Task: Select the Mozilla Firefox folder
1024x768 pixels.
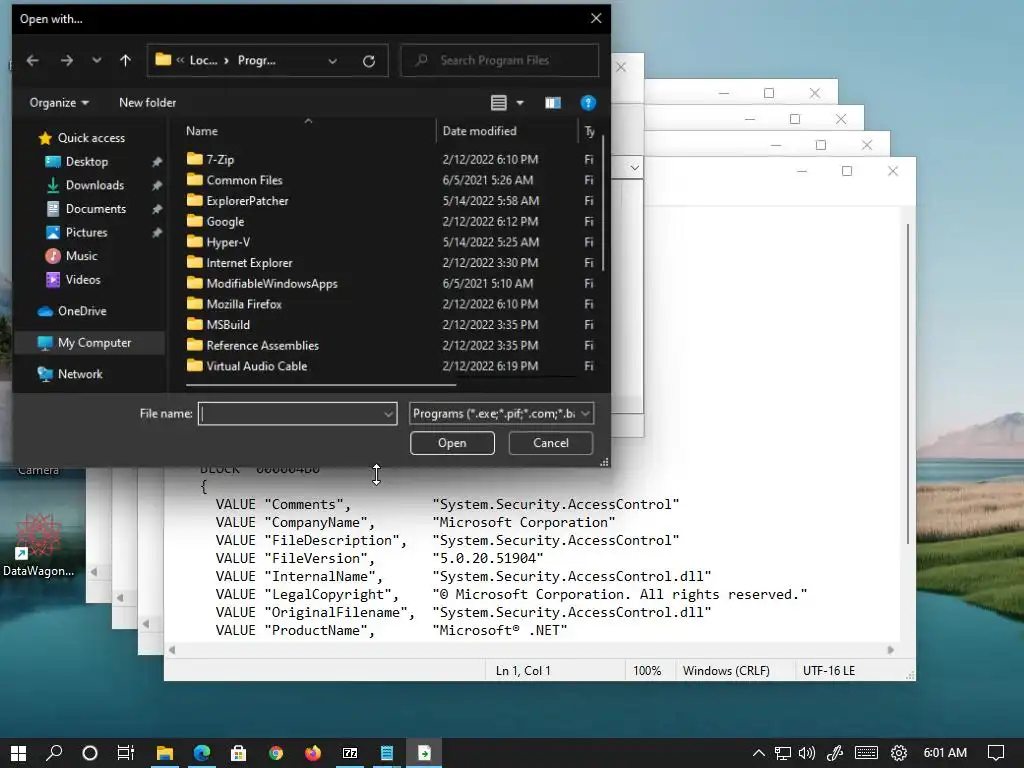Action: (244, 304)
